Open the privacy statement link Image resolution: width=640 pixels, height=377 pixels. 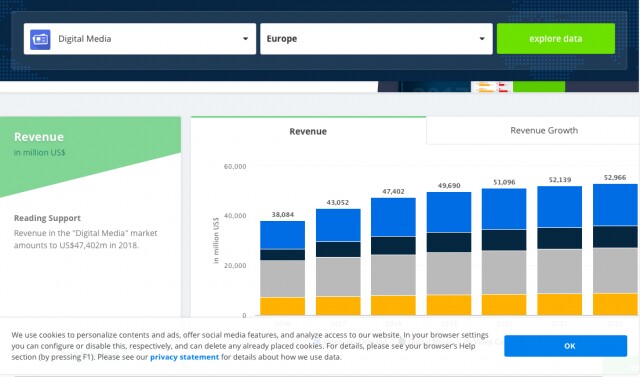184,357
